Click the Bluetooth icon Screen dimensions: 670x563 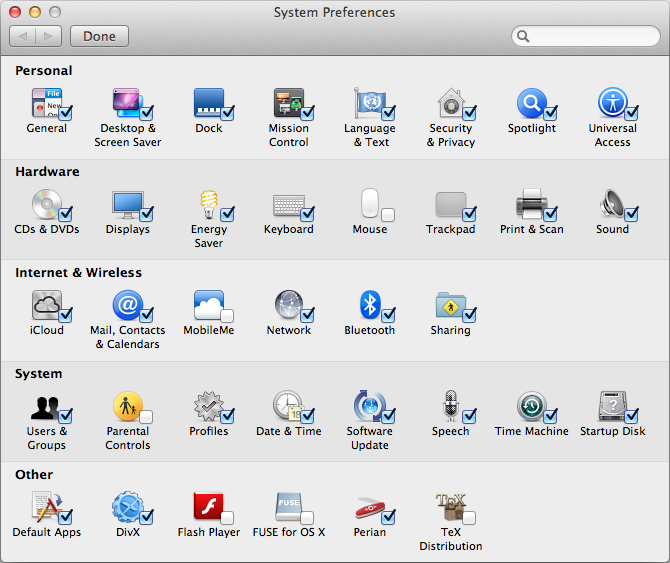(370, 305)
